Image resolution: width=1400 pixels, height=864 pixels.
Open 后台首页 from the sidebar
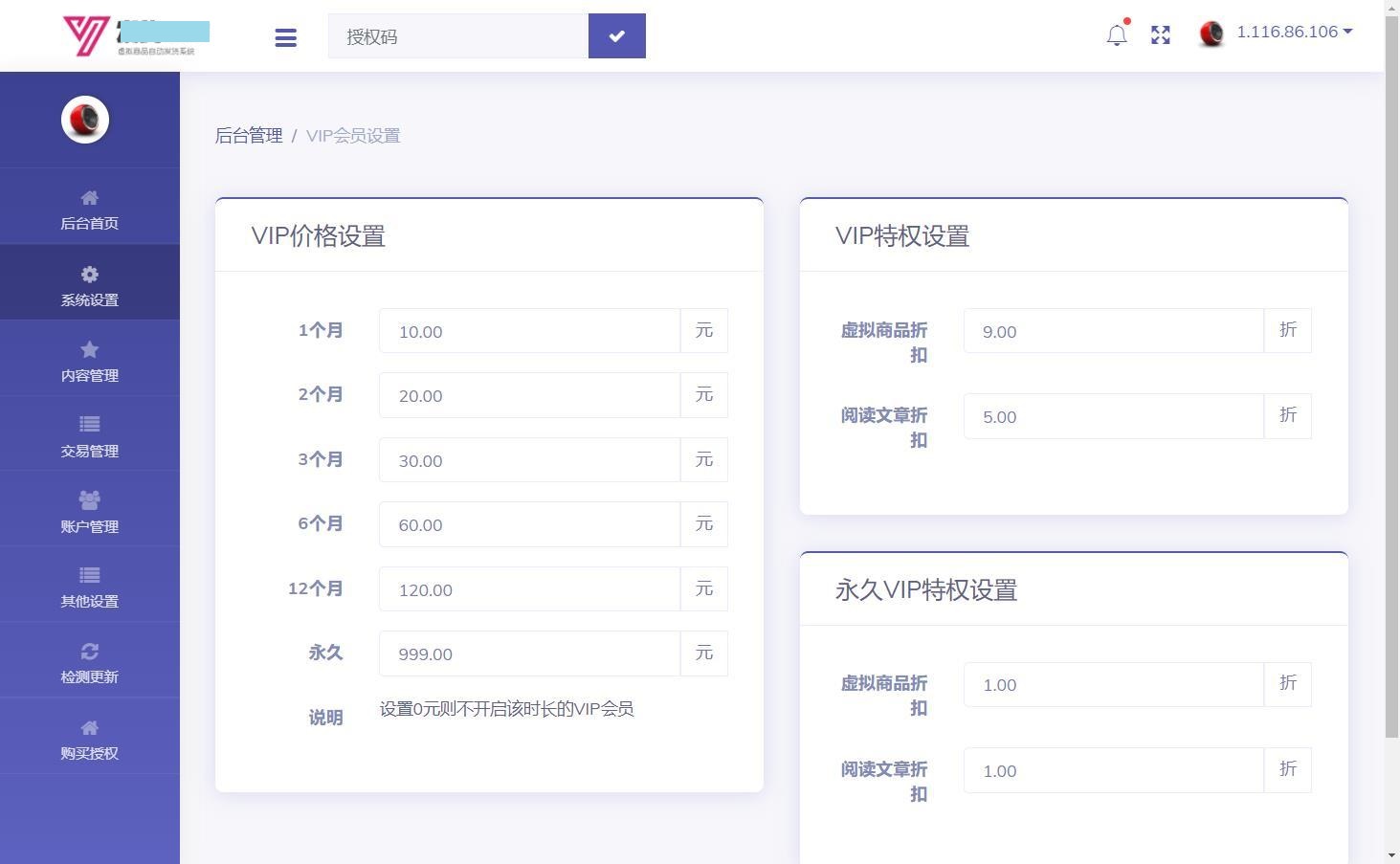click(x=90, y=209)
